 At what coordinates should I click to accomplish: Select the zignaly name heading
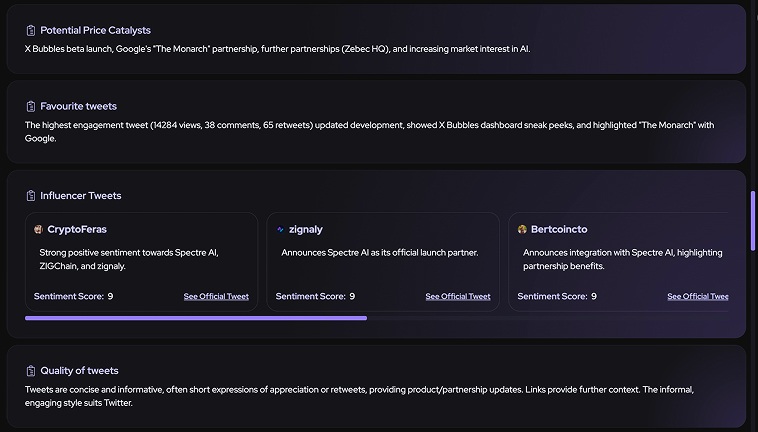[306, 230]
